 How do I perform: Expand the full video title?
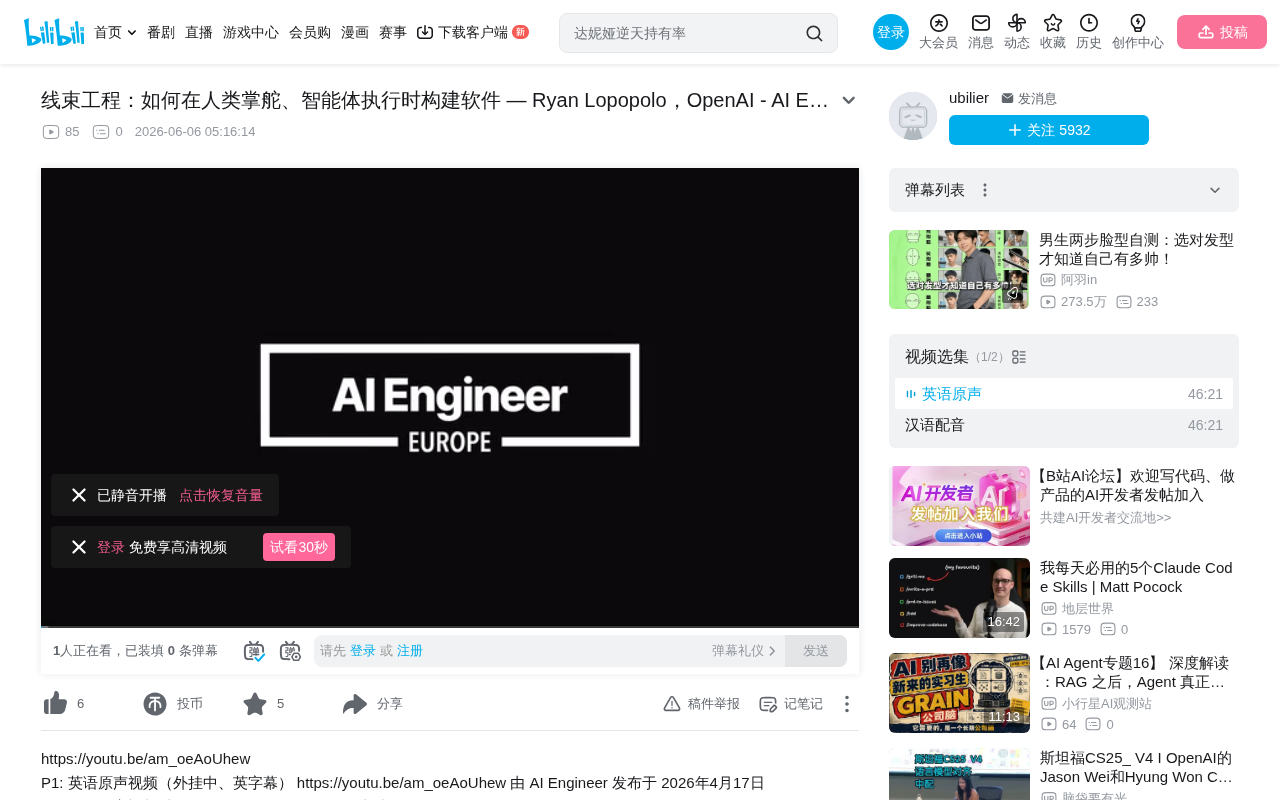pos(849,100)
